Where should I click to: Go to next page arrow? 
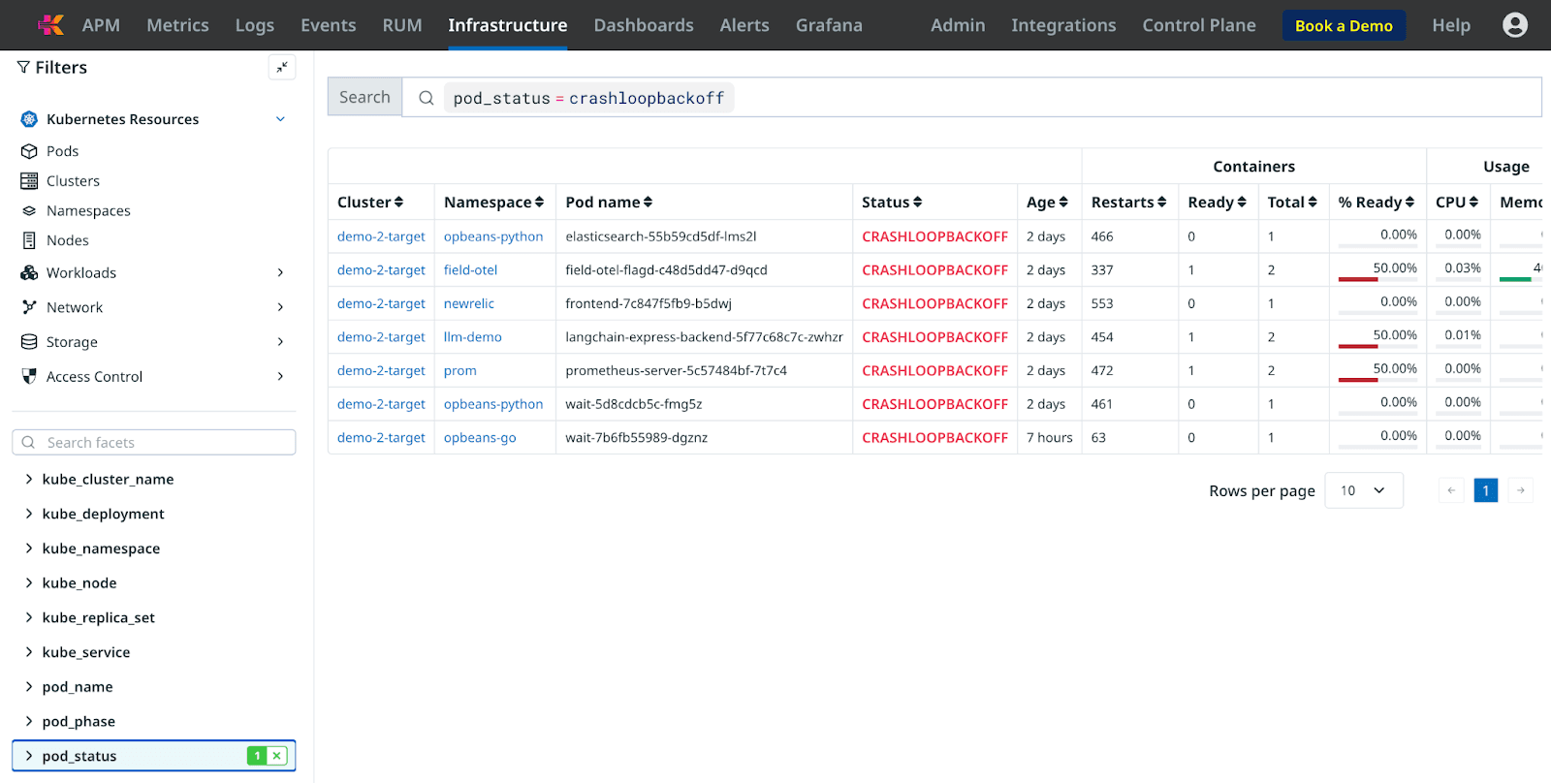1521,490
